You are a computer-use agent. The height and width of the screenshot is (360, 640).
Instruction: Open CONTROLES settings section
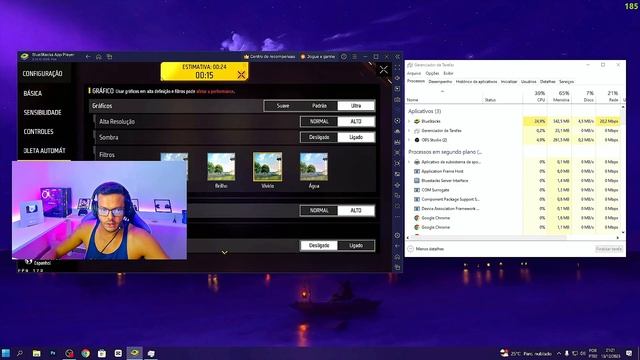[38, 131]
